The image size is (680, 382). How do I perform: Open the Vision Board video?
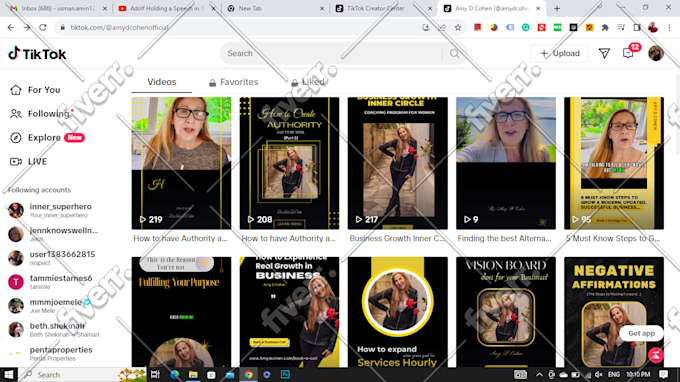click(x=506, y=312)
